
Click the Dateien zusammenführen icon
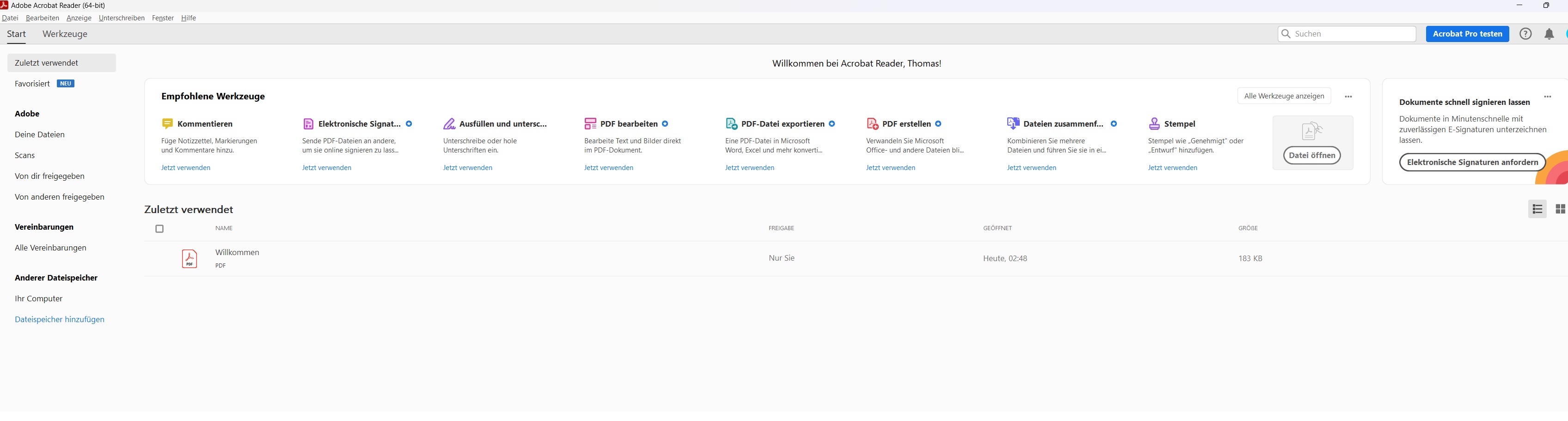pos(1013,123)
